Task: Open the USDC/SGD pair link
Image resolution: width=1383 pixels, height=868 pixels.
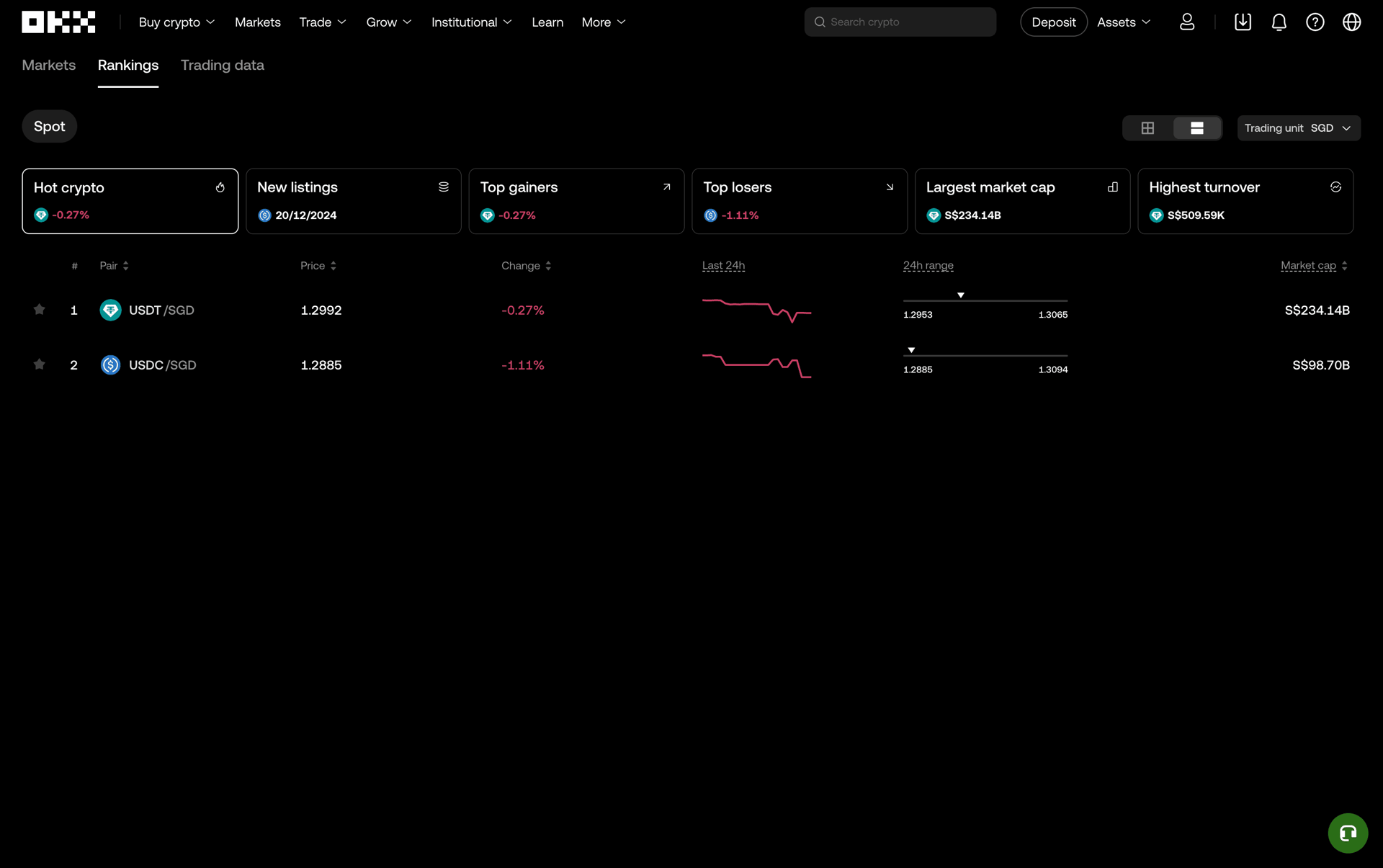Action: [162, 365]
